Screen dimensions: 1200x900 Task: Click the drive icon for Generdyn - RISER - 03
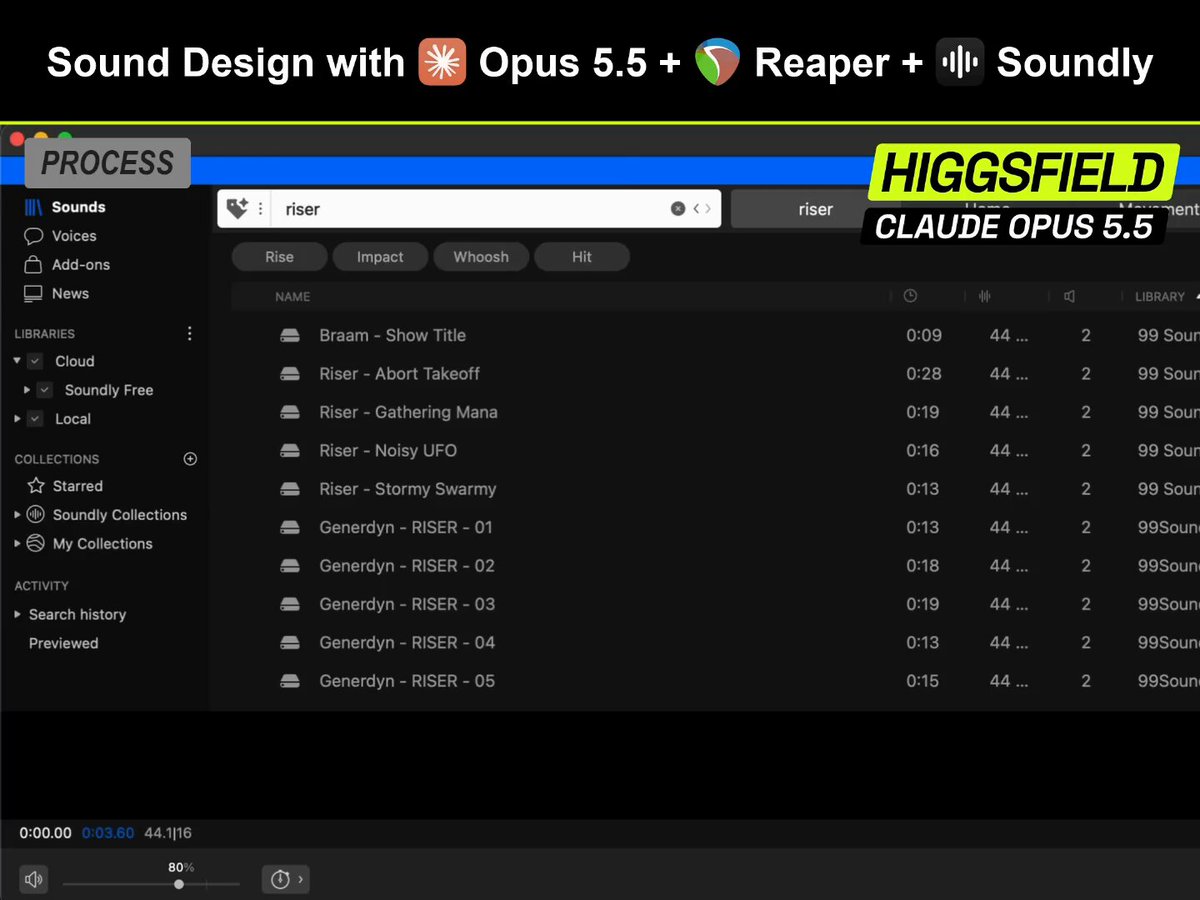pos(290,605)
